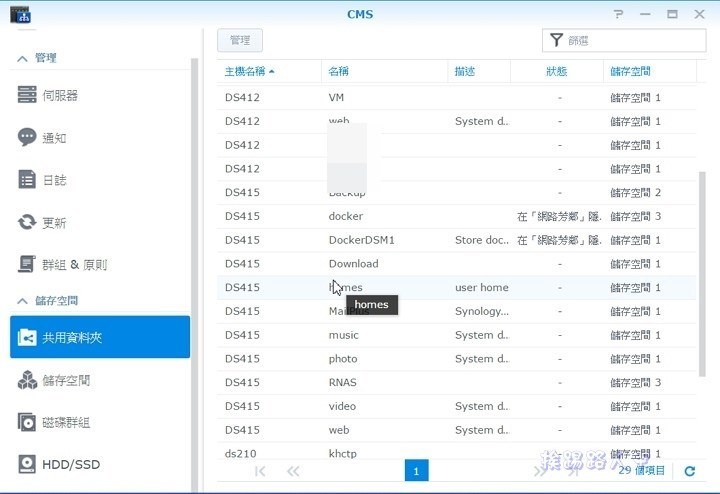The height and width of the screenshot is (494, 720).
Task: Go to page 1 in pagination
Action: [416, 470]
